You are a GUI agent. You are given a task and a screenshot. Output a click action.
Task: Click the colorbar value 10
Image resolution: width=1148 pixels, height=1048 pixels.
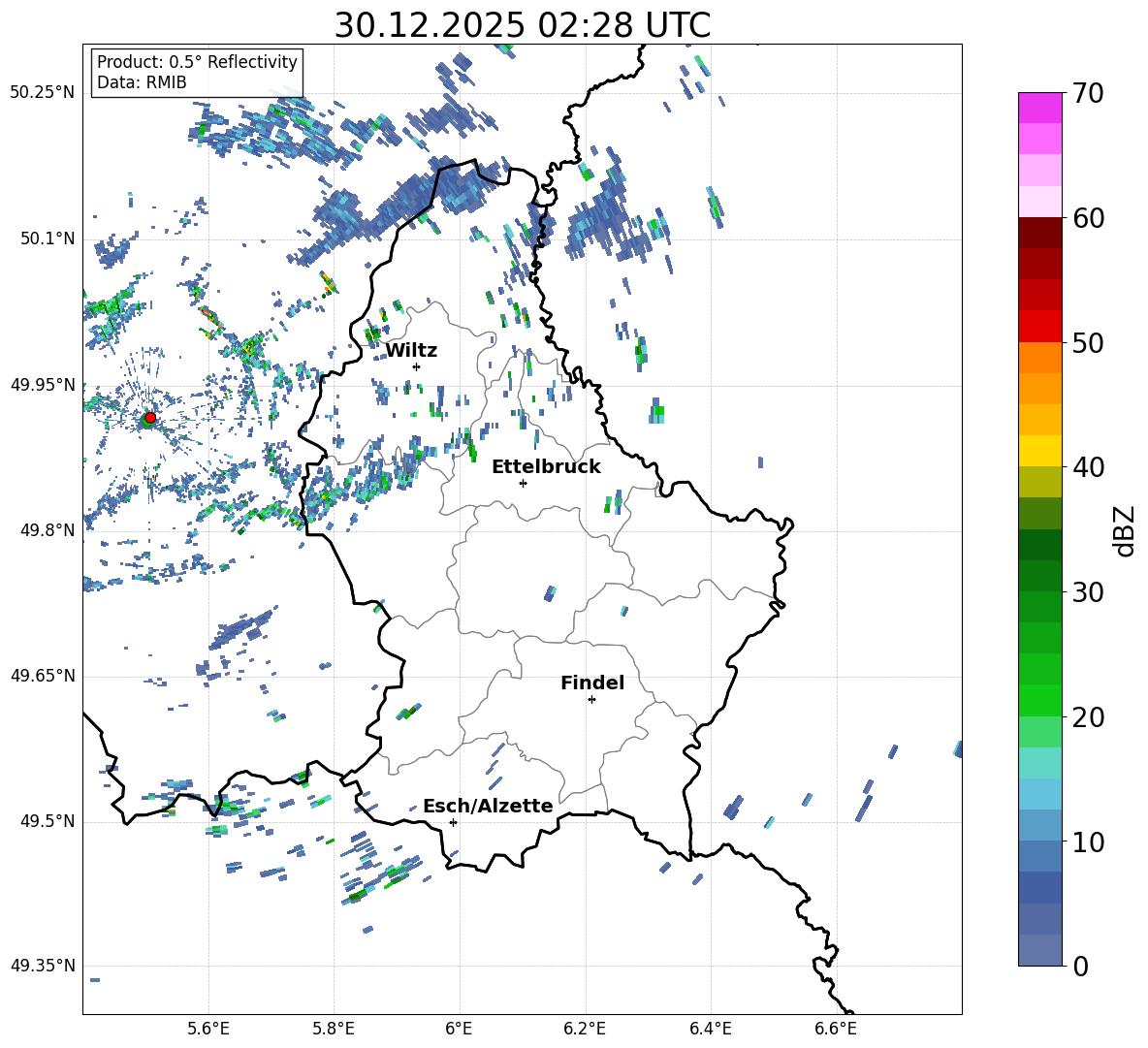click(1088, 842)
